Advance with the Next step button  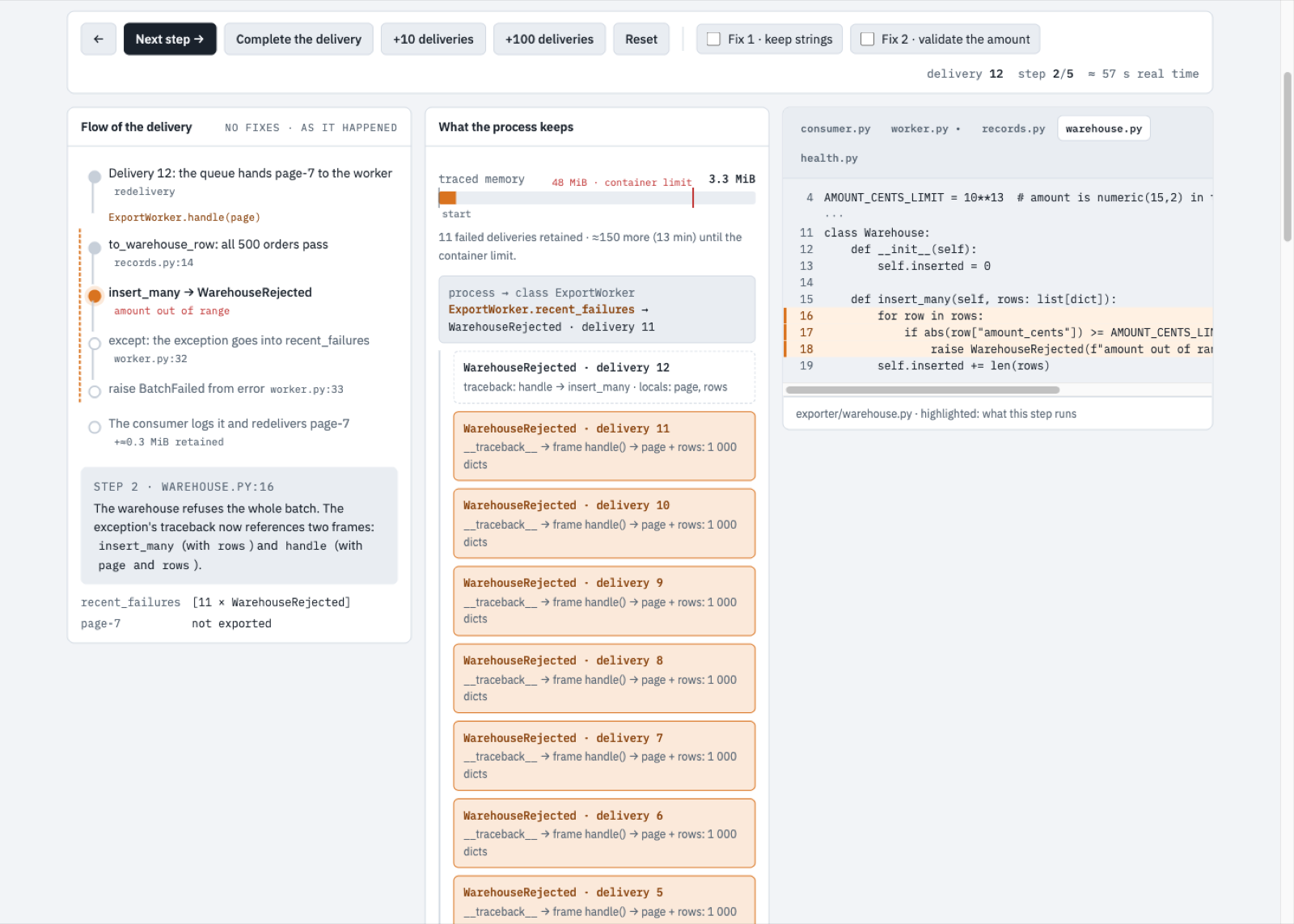(170, 39)
